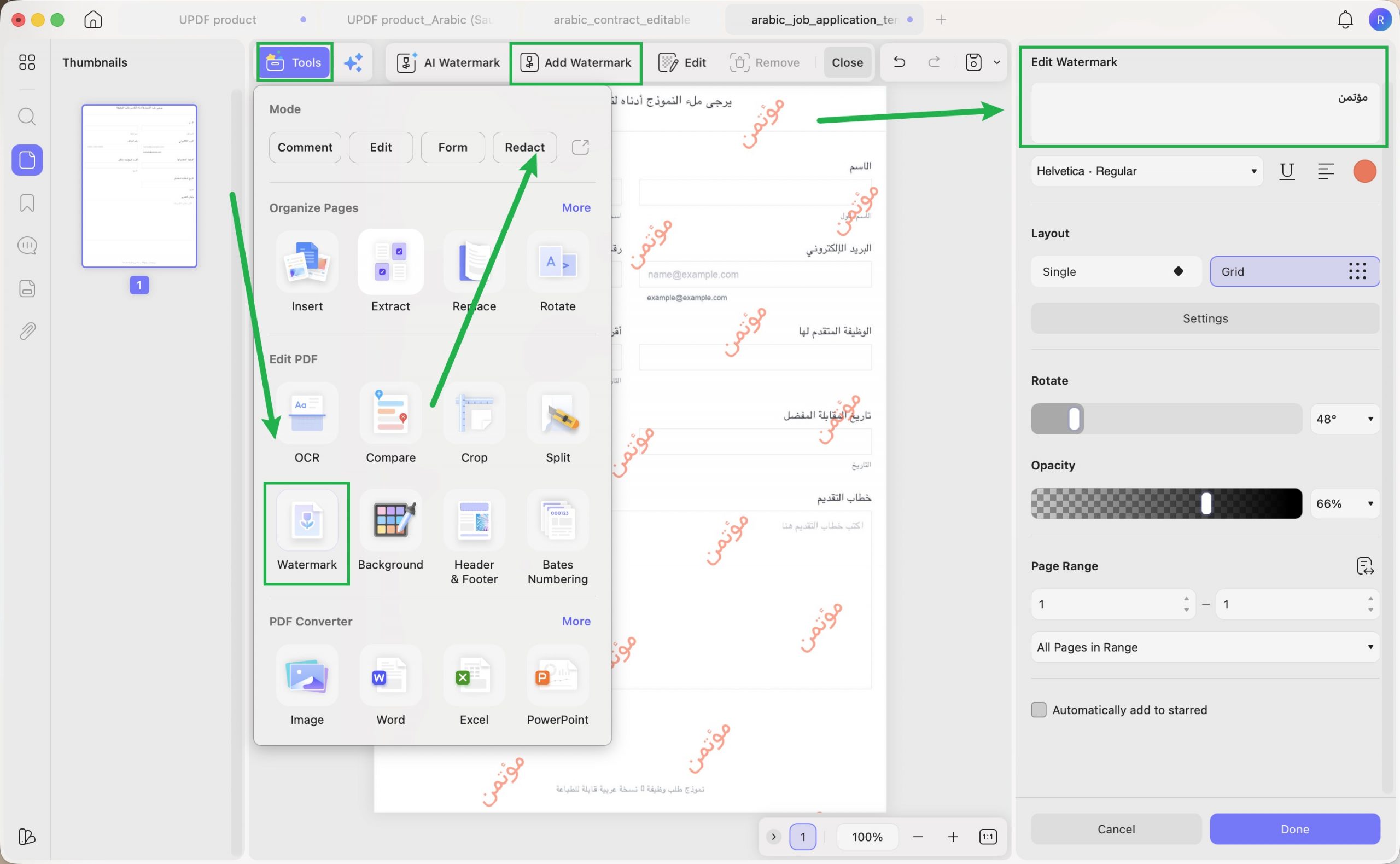1400x864 pixels.
Task: Switch to UPDF product_Arabic tab
Action: [419, 20]
